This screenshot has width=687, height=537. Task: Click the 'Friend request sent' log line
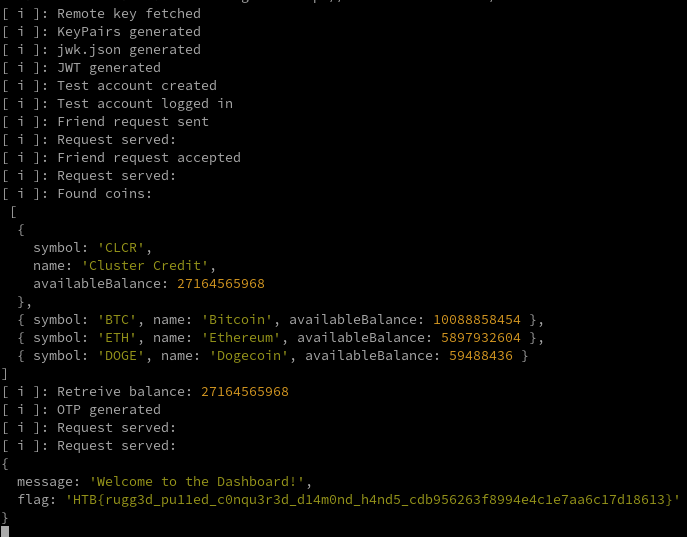click(x=132, y=121)
